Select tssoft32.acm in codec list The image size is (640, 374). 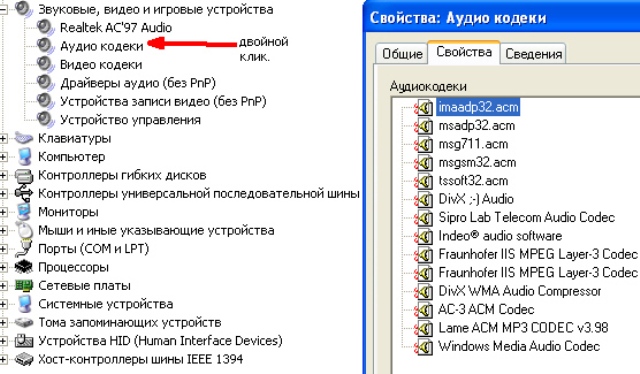point(473,181)
